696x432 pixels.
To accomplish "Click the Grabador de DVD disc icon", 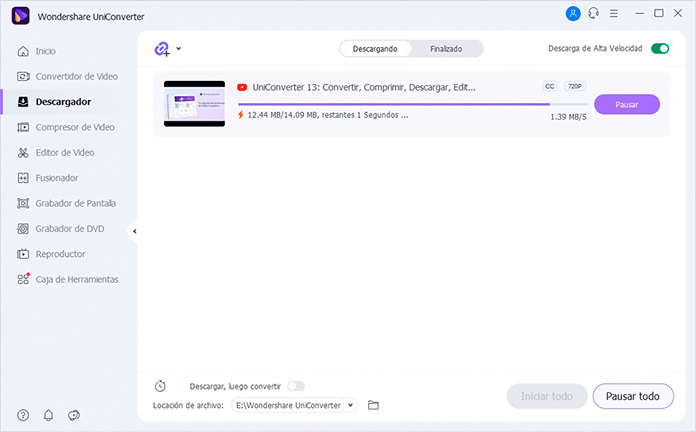I will [x=23, y=229].
